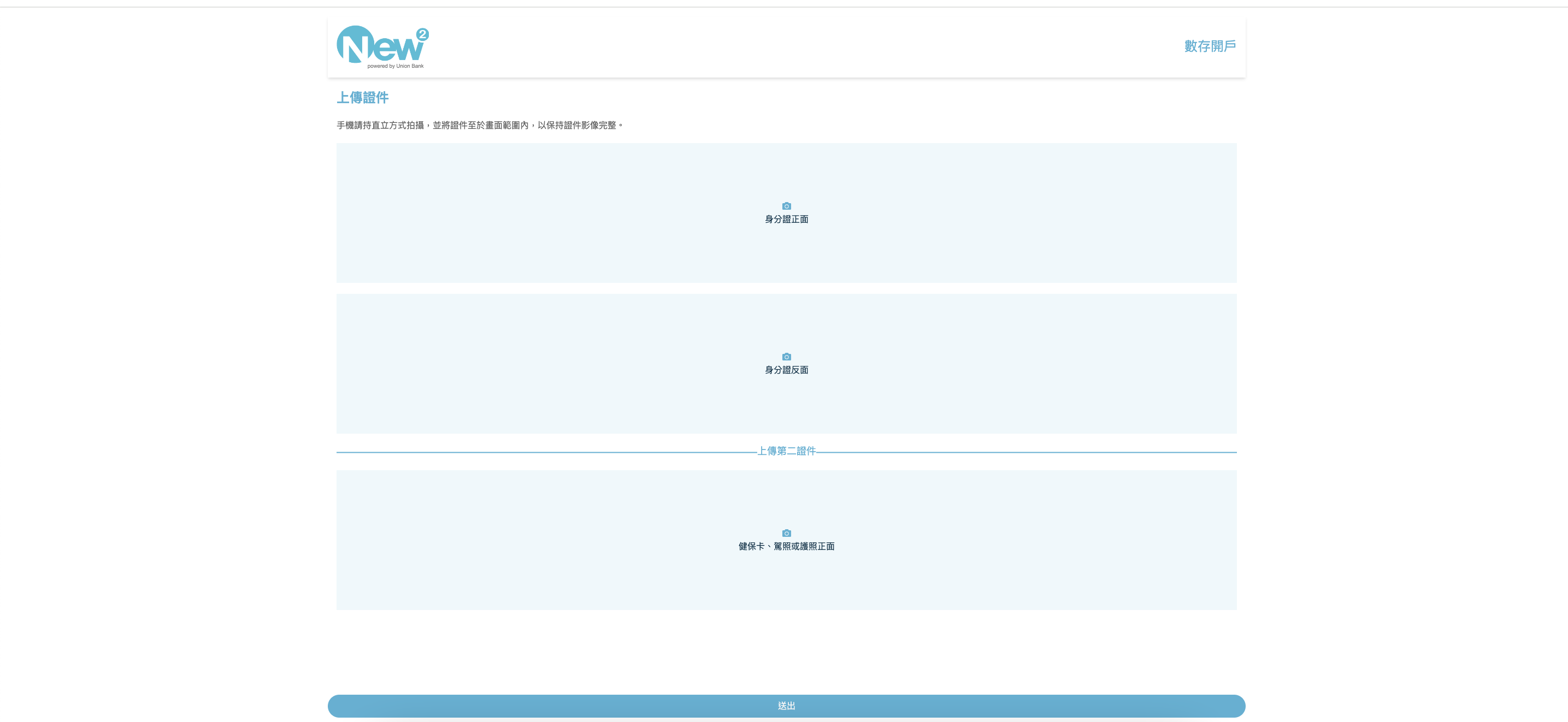This screenshot has width=1568, height=722.
Task: Select the 身分證反面 upload label
Action: (x=786, y=370)
